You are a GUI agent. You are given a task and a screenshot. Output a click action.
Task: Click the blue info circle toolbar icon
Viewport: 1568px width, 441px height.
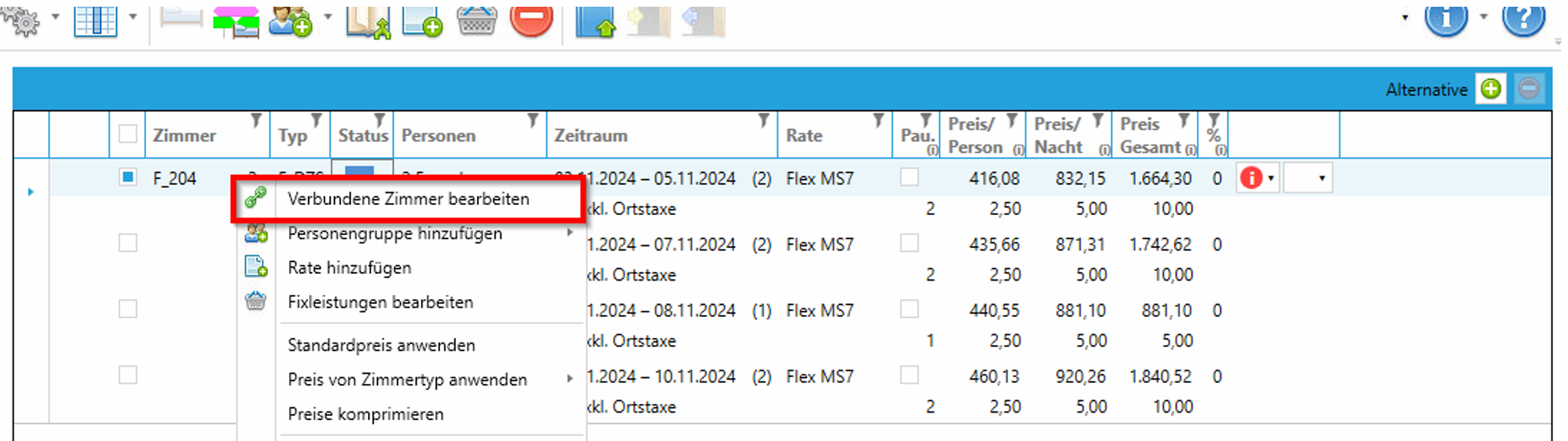(x=1445, y=18)
